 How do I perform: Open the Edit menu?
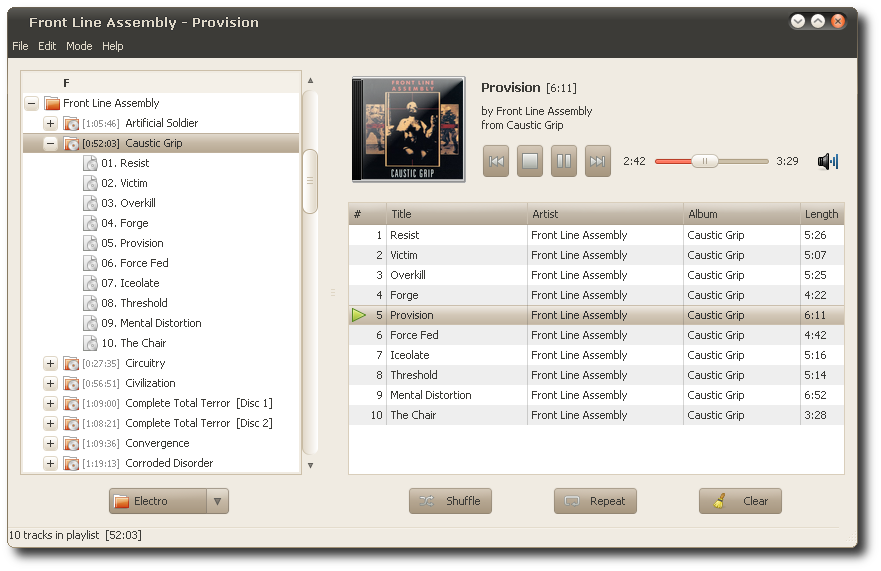47,46
